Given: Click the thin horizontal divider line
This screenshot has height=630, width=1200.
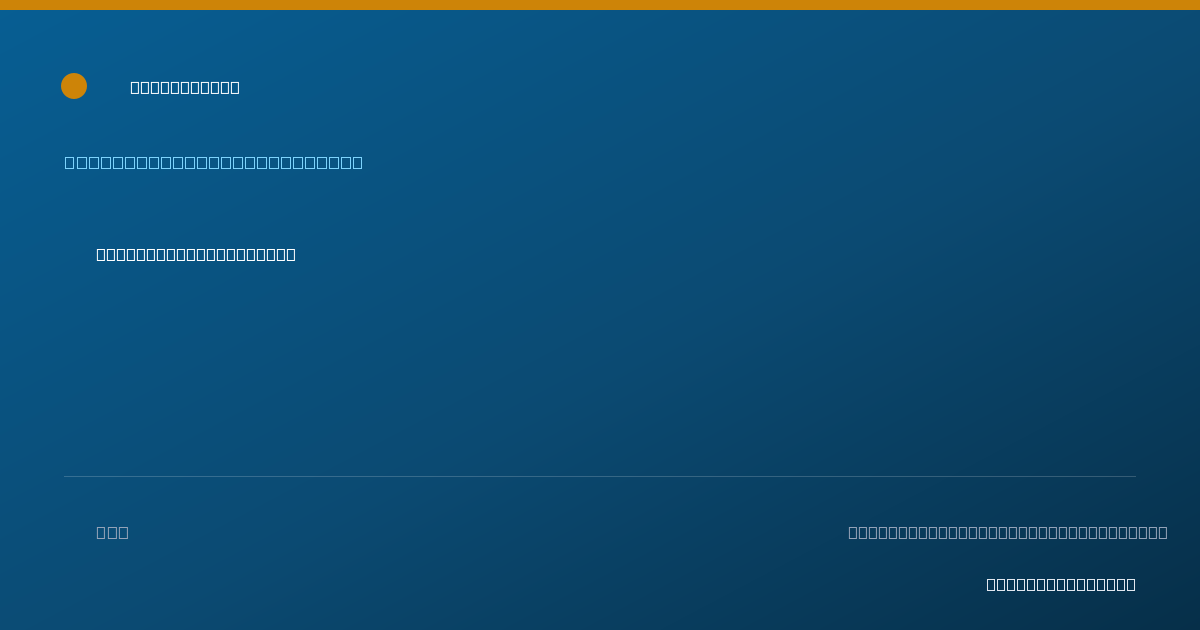Looking at the screenshot, I should (x=600, y=476).
